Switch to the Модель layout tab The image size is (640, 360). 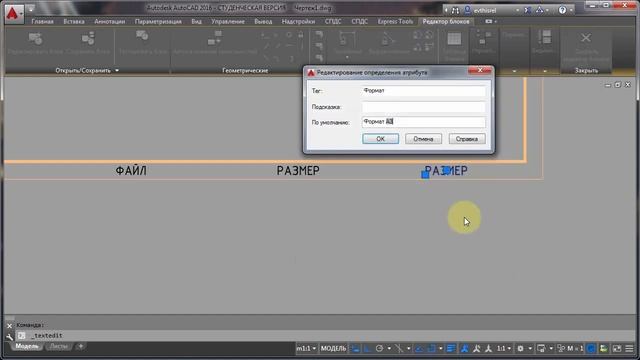click(27, 347)
